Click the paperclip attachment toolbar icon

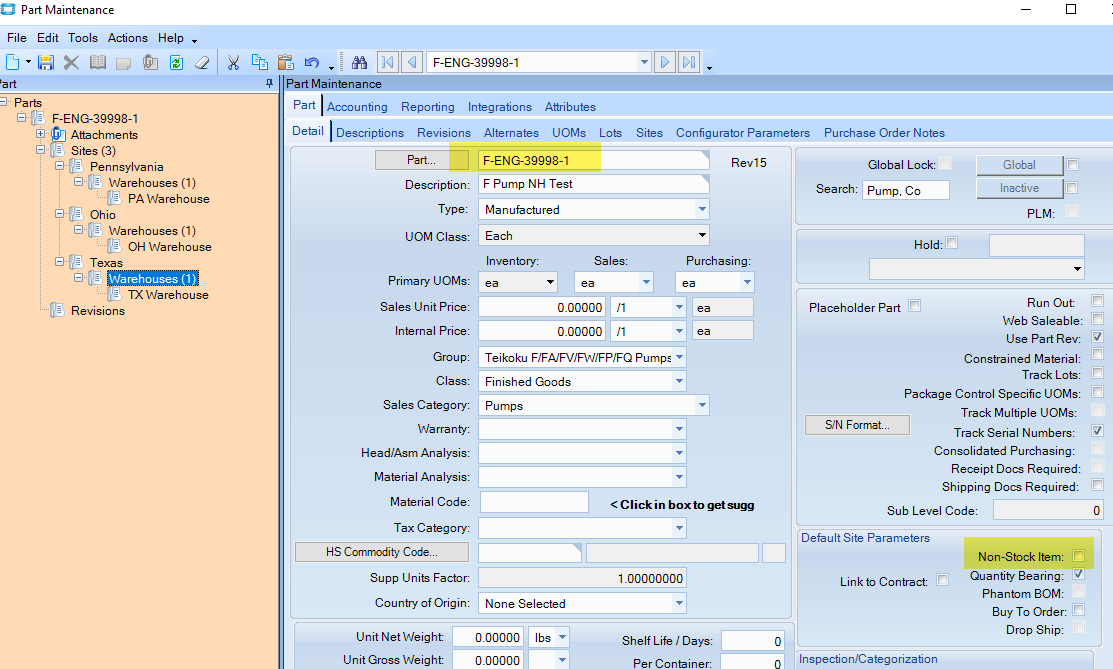pos(150,62)
